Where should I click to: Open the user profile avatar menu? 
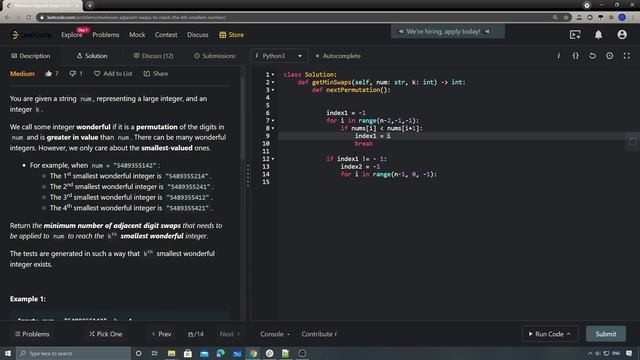[x=622, y=35]
